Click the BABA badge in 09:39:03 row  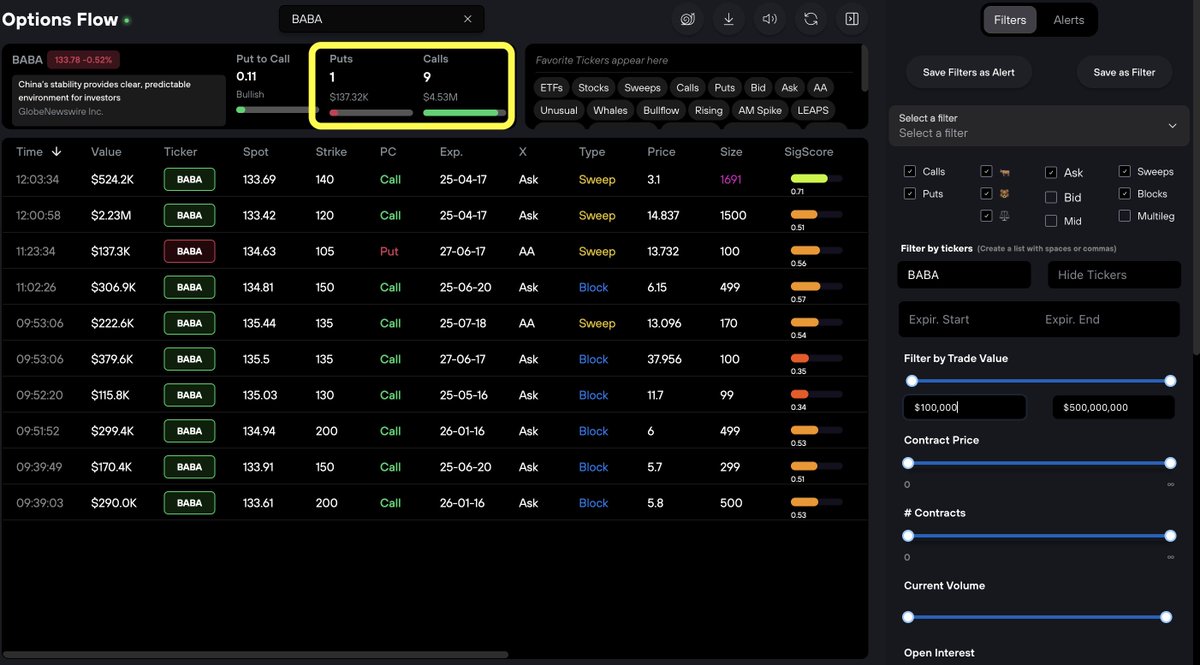pyautogui.click(x=189, y=503)
